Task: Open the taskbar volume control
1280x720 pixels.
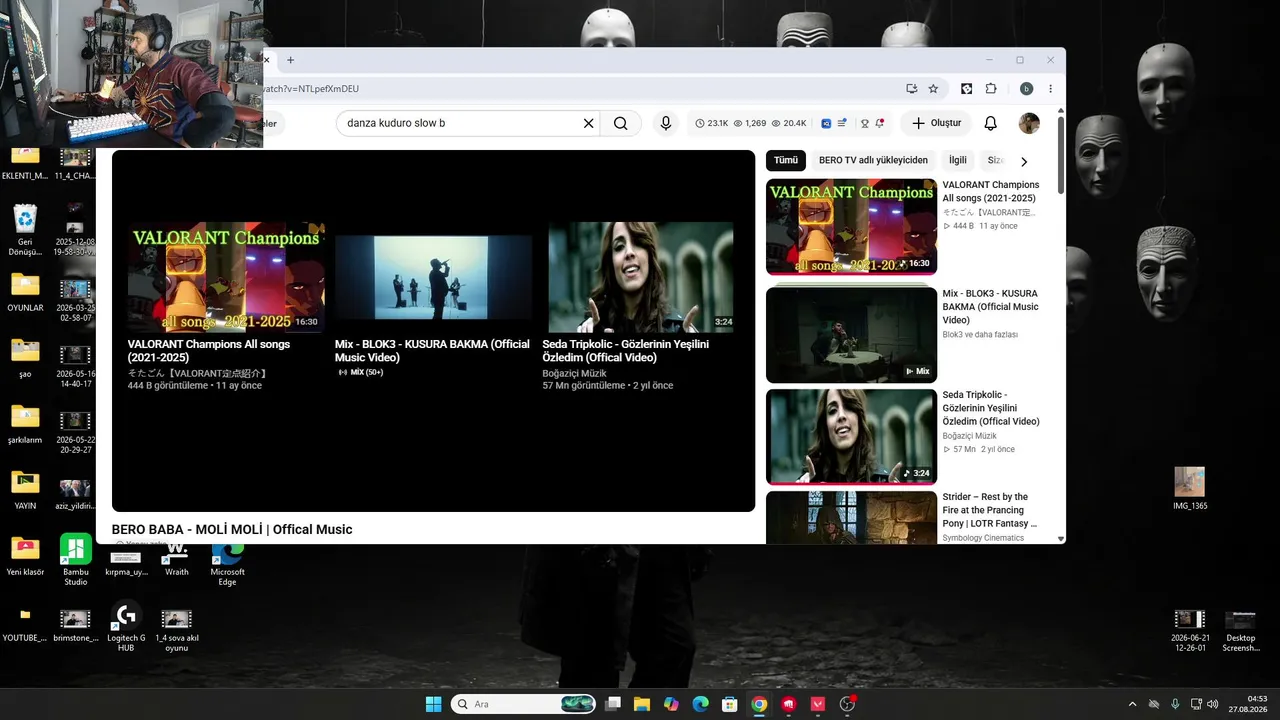Action: (1212, 704)
